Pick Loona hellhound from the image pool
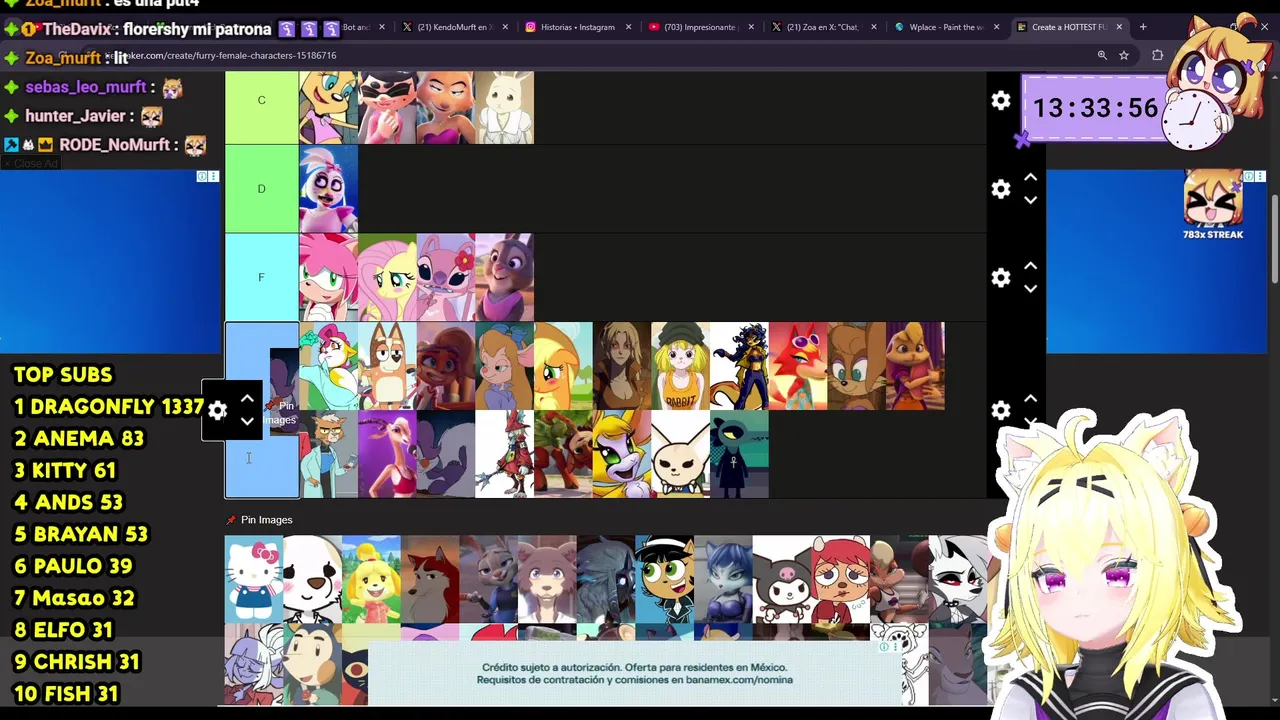The width and height of the screenshot is (1280, 720). point(958,579)
